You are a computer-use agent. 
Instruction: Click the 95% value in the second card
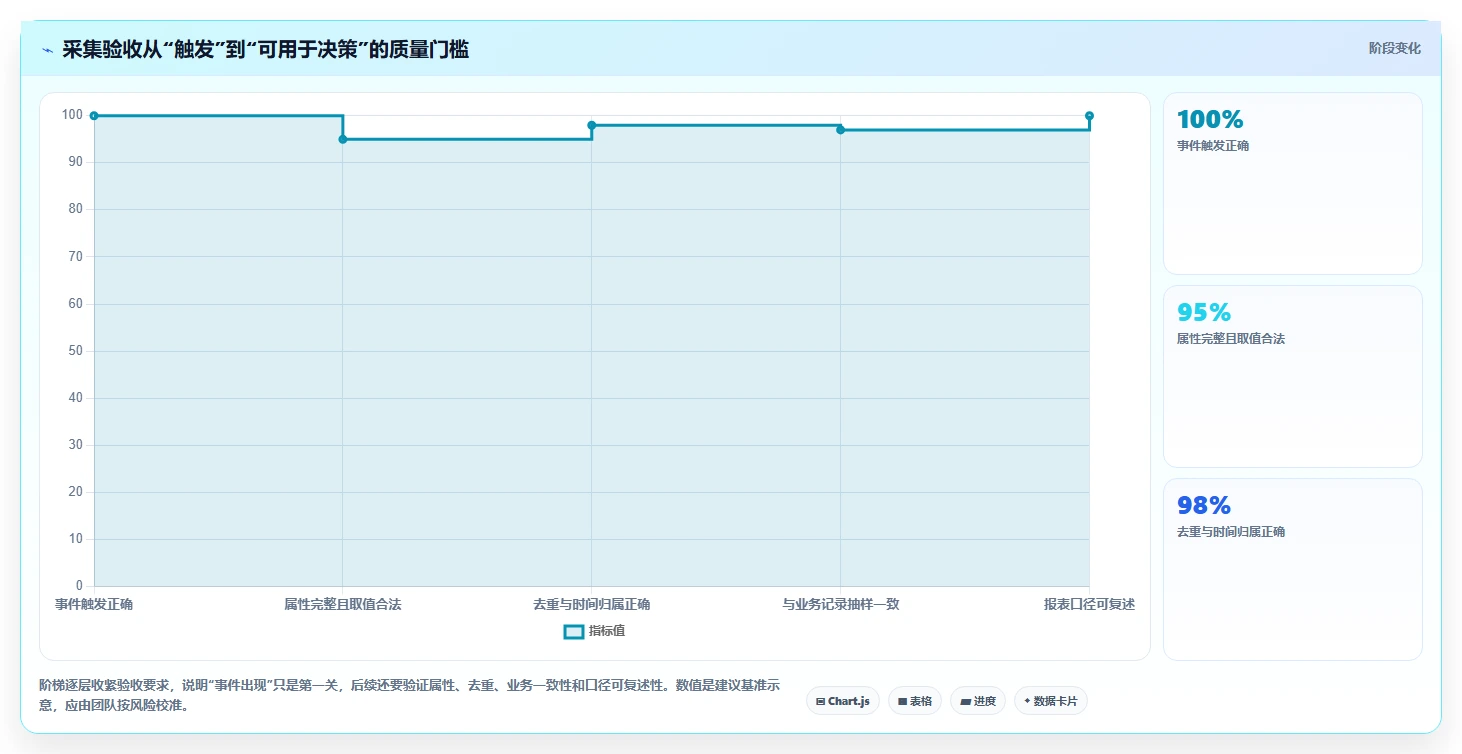click(x=1204, y=312)
